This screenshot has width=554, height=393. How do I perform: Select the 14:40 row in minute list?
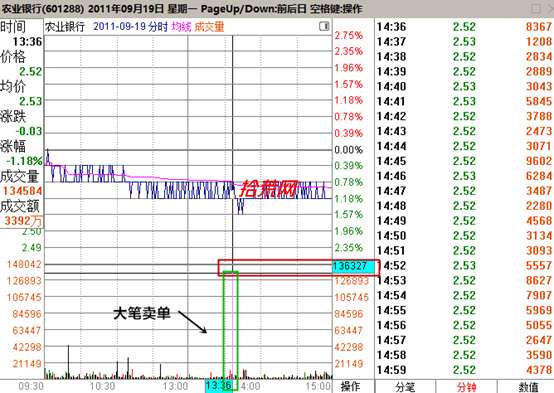(x=464, y=86)
